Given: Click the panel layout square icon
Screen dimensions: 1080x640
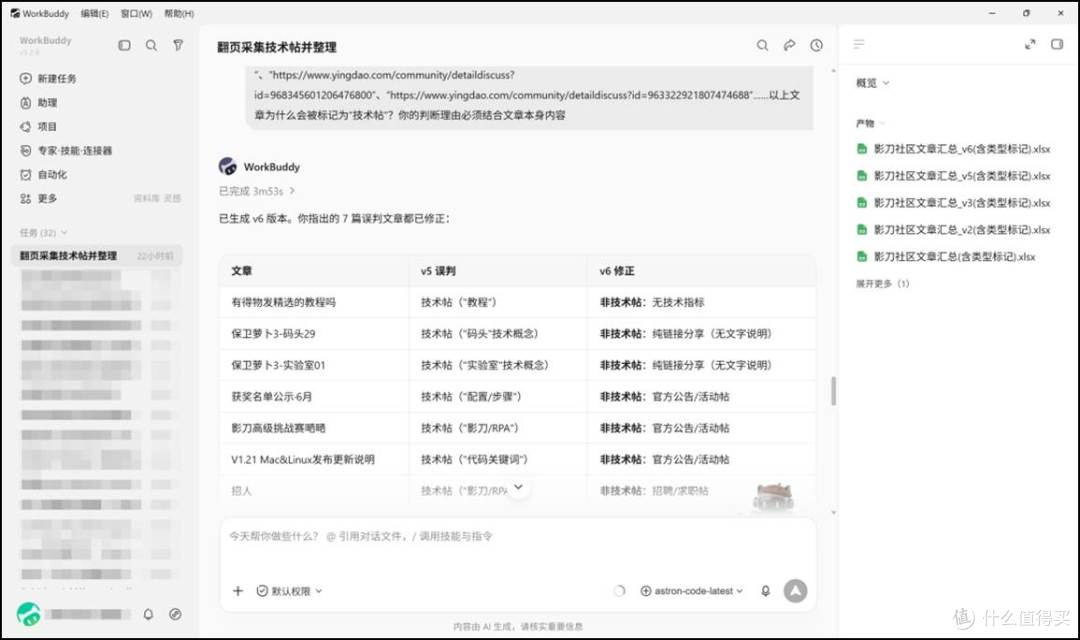Looking at the screenshot, I should click(1057, 44).
